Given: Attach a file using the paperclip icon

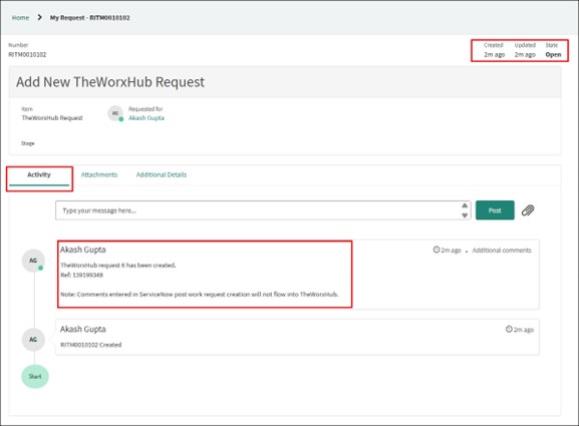Looking at the screenshot, I should point(528,210).
